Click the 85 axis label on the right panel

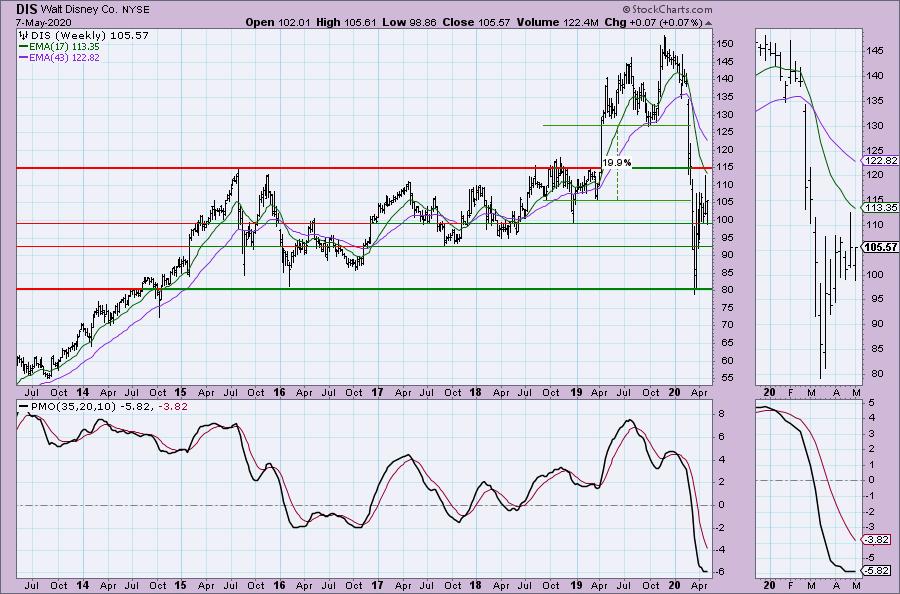[x=875, y=348]
